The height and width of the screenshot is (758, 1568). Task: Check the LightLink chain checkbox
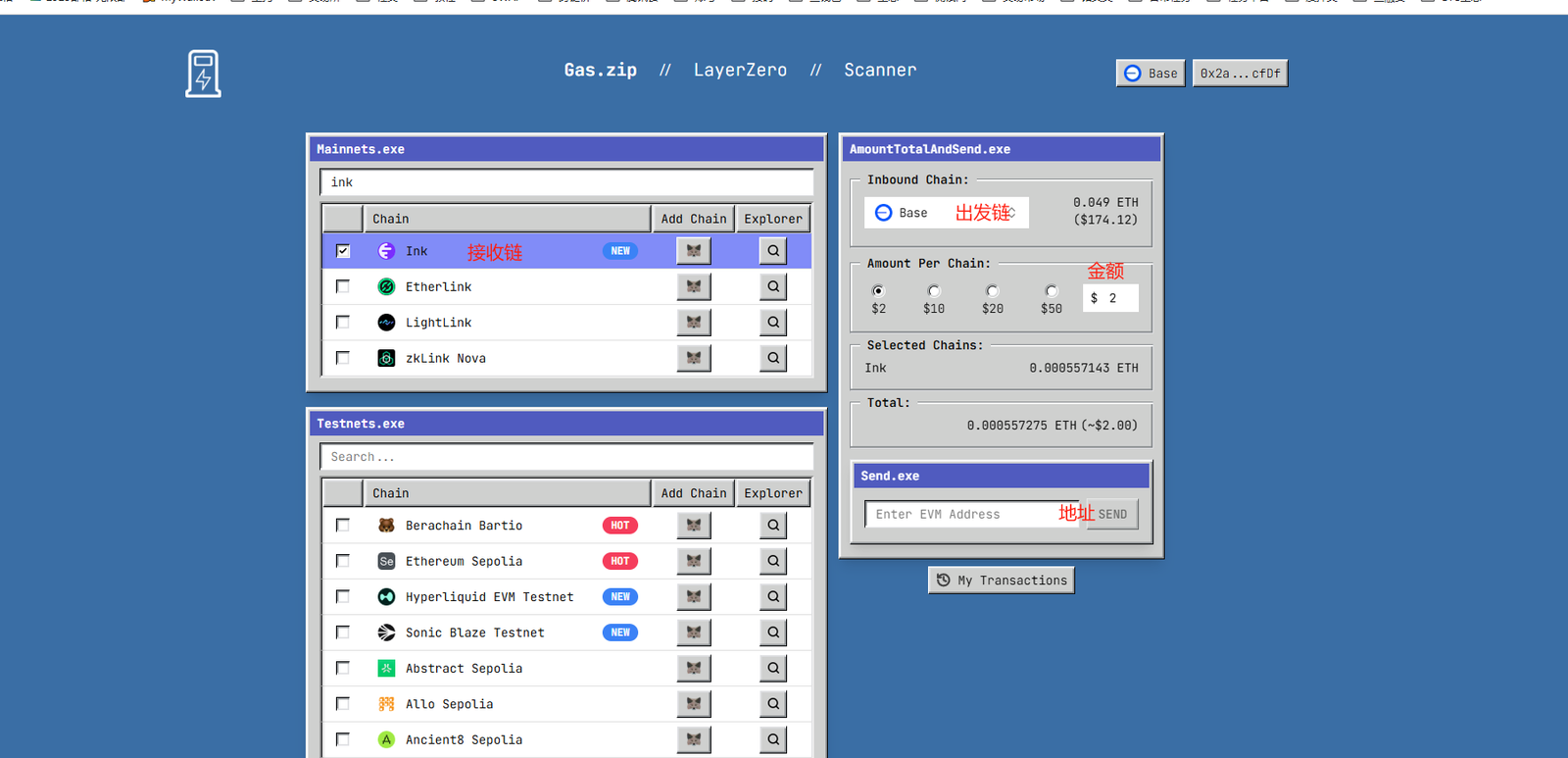point(343,322)
